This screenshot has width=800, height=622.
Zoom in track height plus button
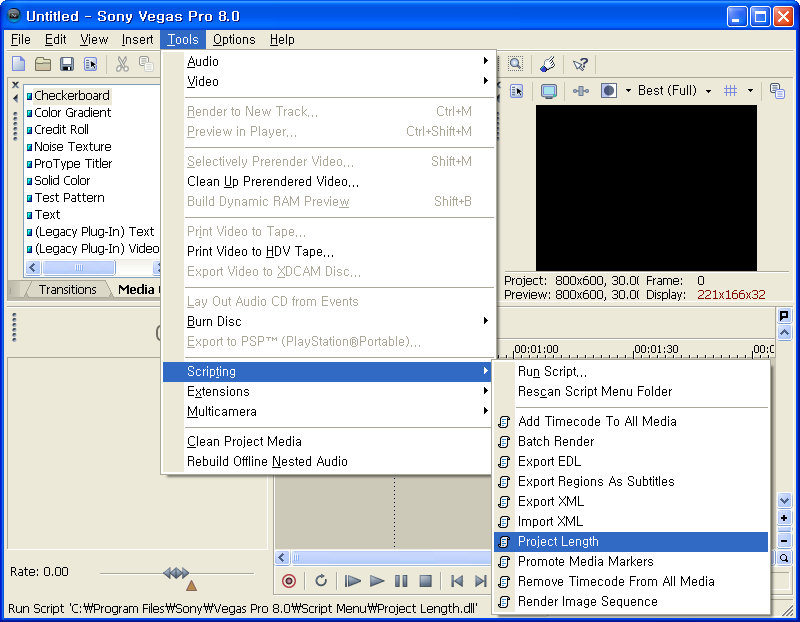point(784,518)
